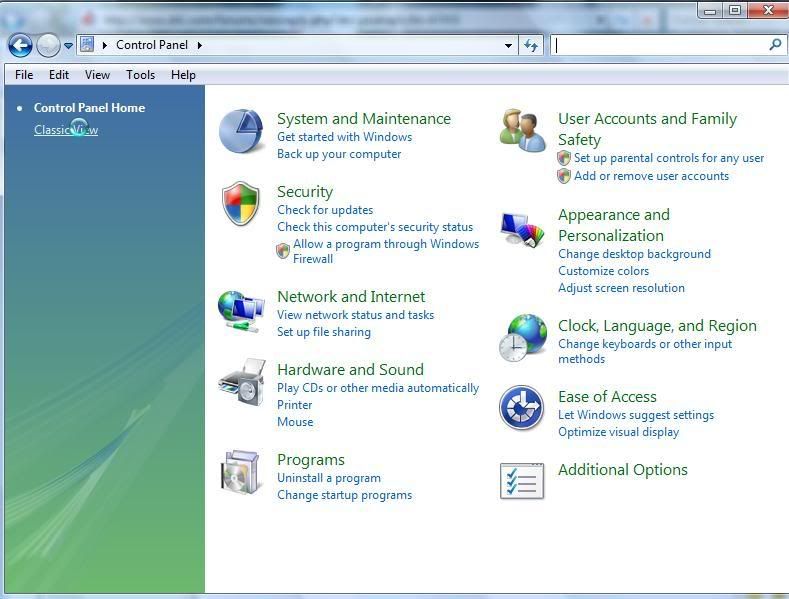Select Control Panel Home in sidebar
The image size is (789, 599).
[89, 108]
